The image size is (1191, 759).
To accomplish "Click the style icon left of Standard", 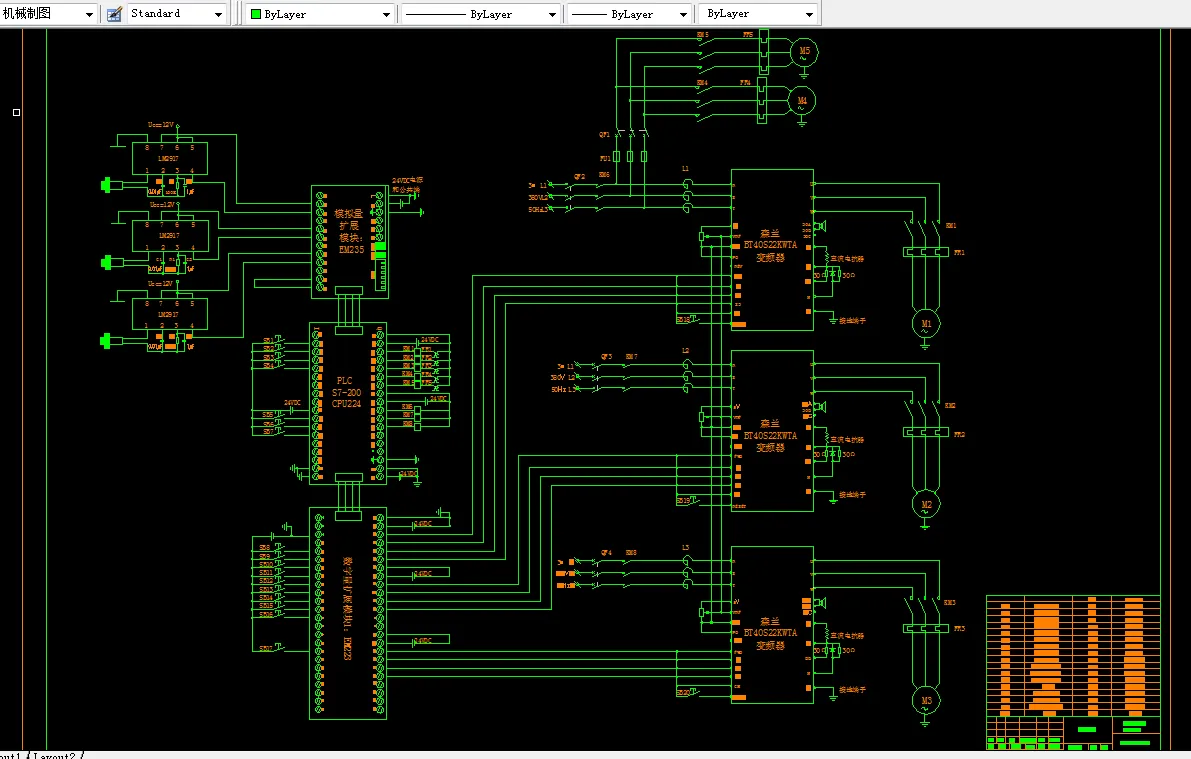I will (114, 14).
